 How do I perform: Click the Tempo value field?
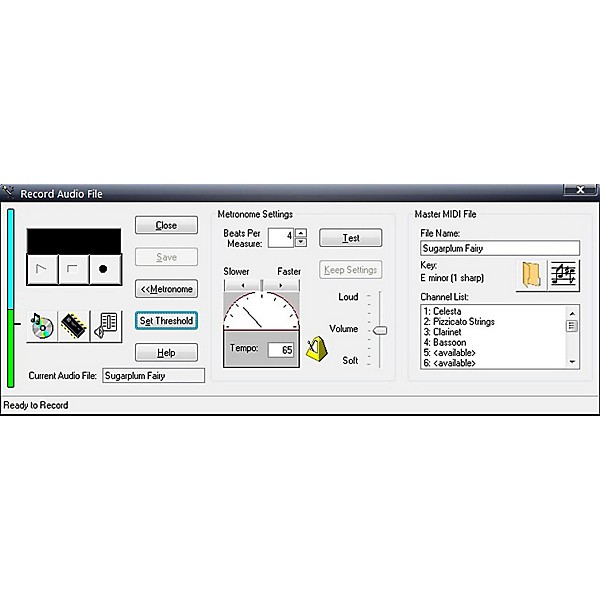coord(281,350)
